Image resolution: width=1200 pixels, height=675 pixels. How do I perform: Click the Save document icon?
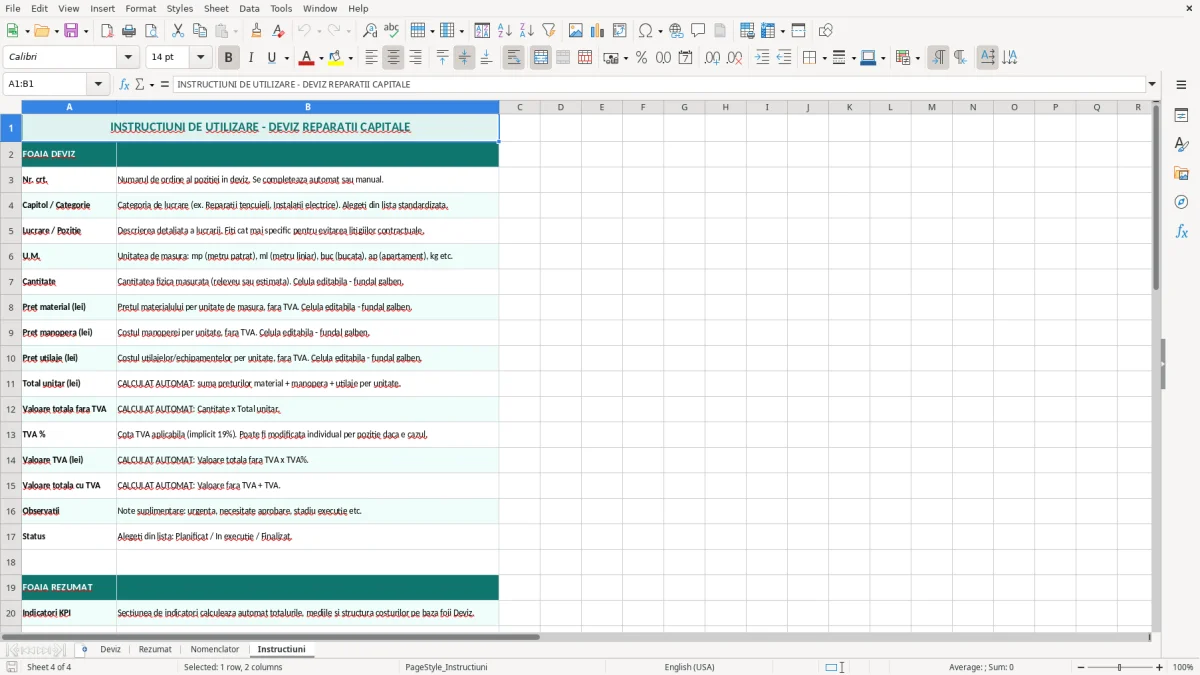(71, 31)
